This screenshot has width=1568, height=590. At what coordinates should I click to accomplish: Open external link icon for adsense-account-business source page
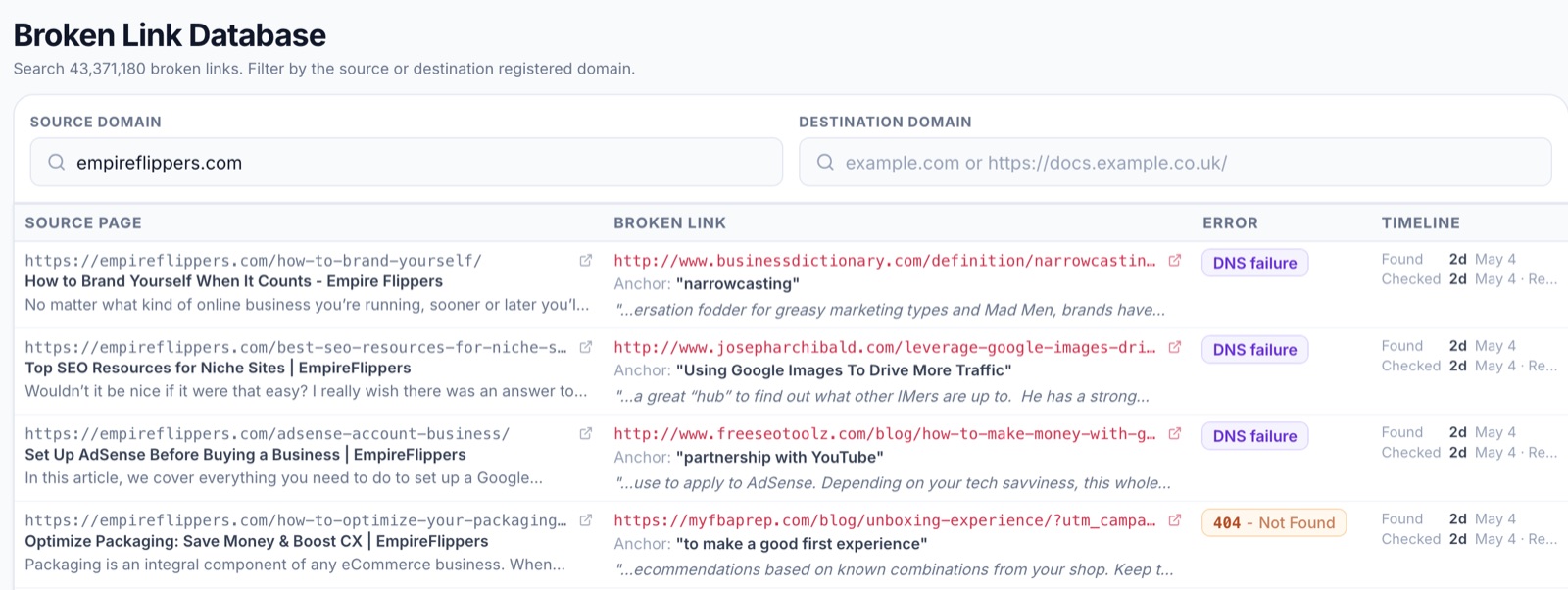(x=585, y=433)
